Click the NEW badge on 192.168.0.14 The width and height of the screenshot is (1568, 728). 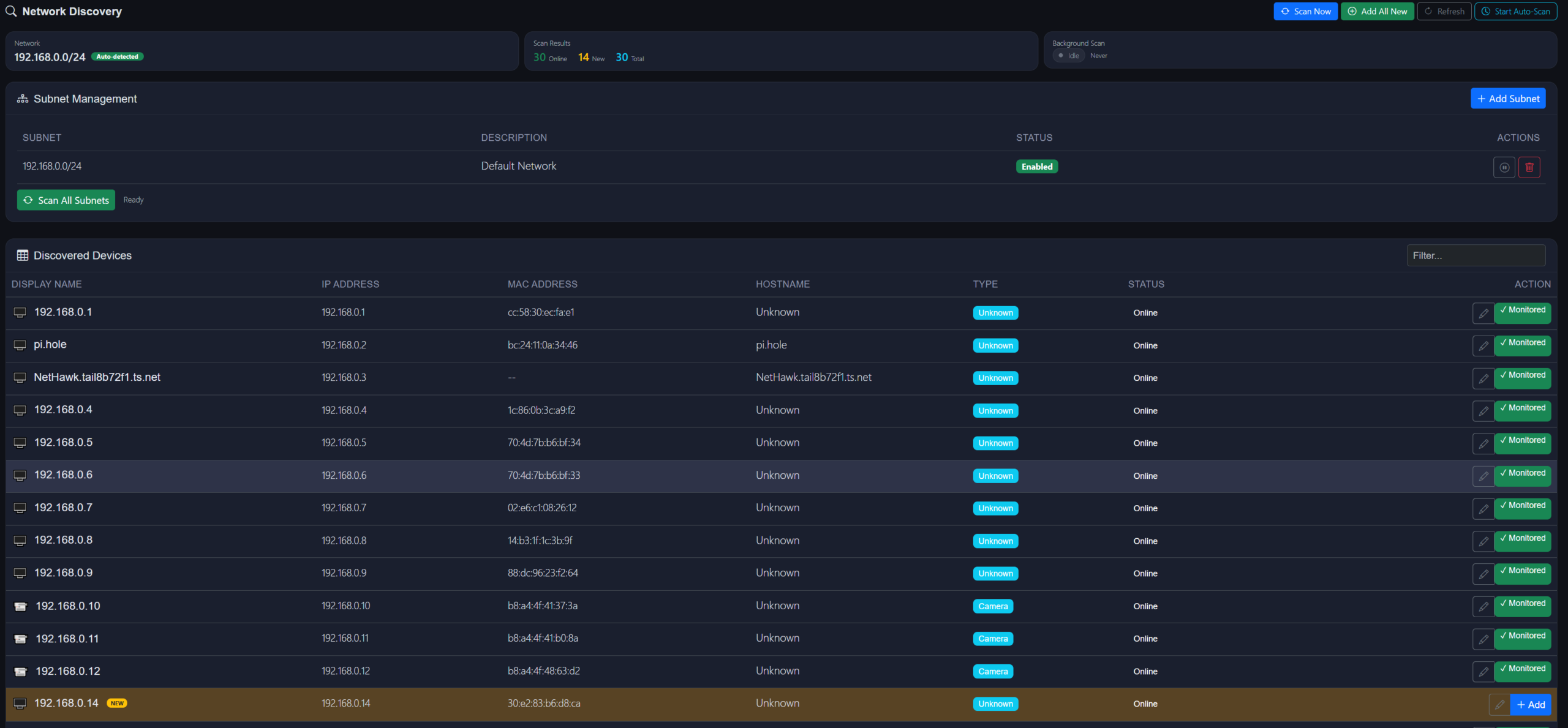[x=117, y=704]
